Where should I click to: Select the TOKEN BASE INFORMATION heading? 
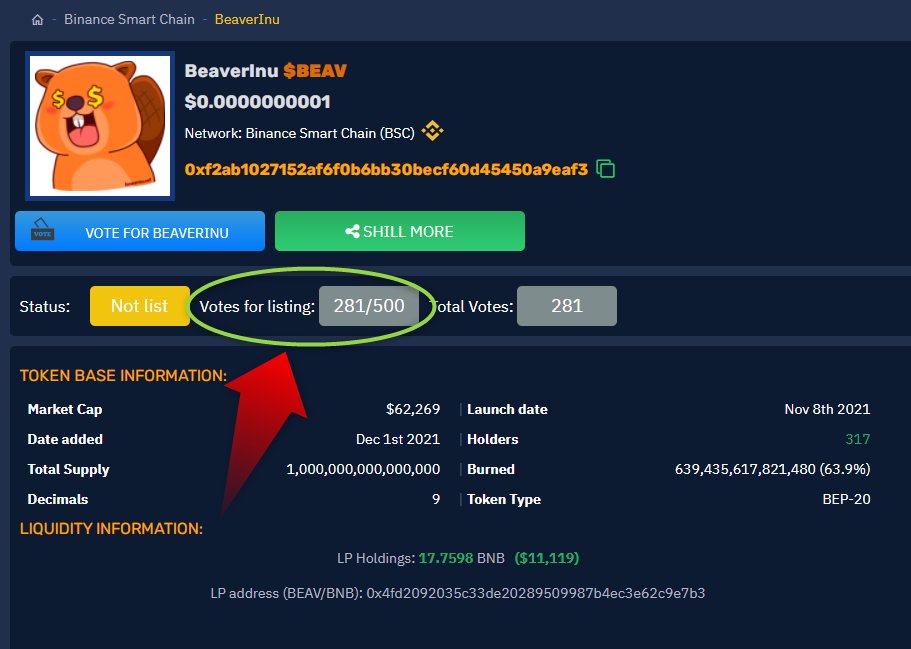(x=123, y=375)
